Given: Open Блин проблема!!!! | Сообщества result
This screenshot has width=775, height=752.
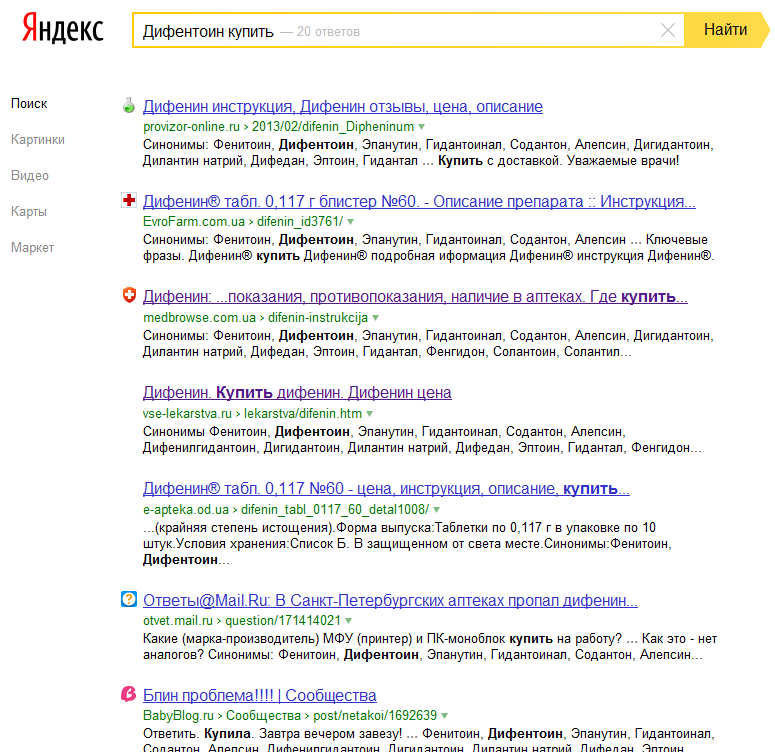Looking at the screenshot, I should [259, 695].
